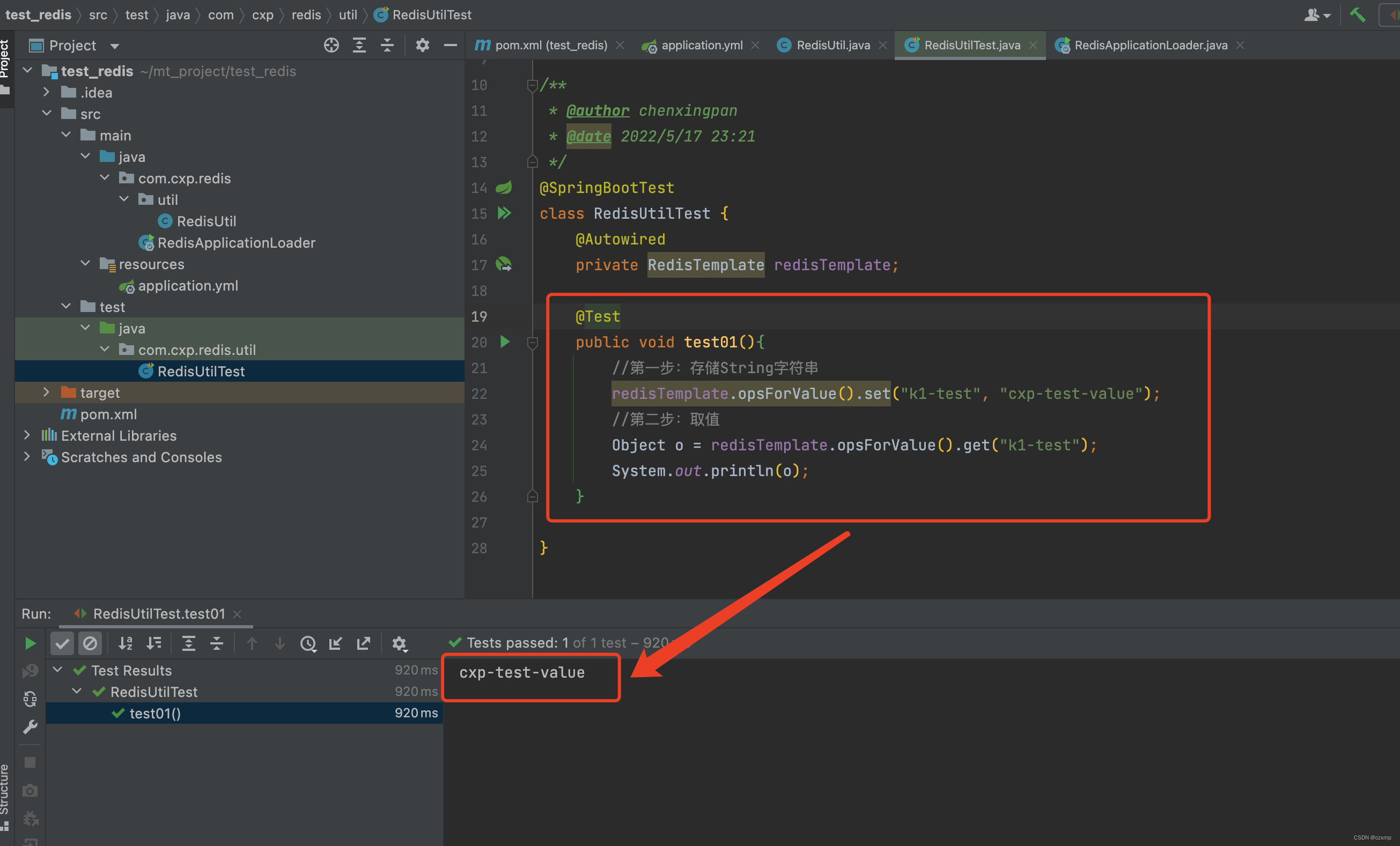Click Rerun Failed Tests icon in left strip

point(30,671)
